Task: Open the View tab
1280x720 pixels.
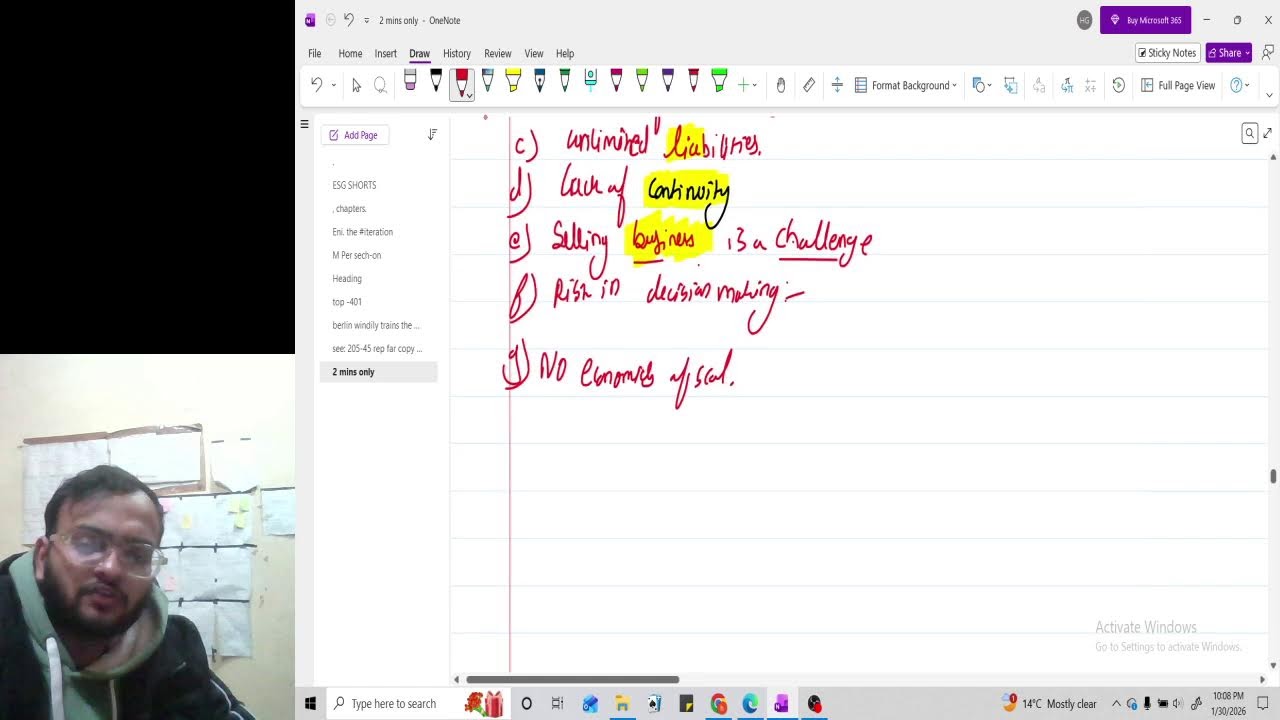Action: (x=534, y=53)
